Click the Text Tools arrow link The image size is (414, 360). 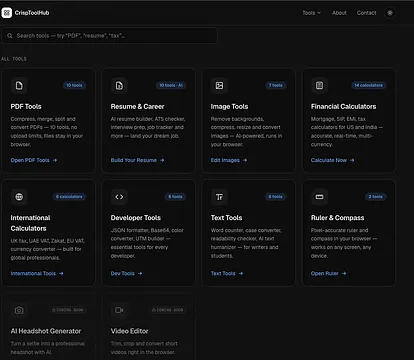click(x=227, y=273)
